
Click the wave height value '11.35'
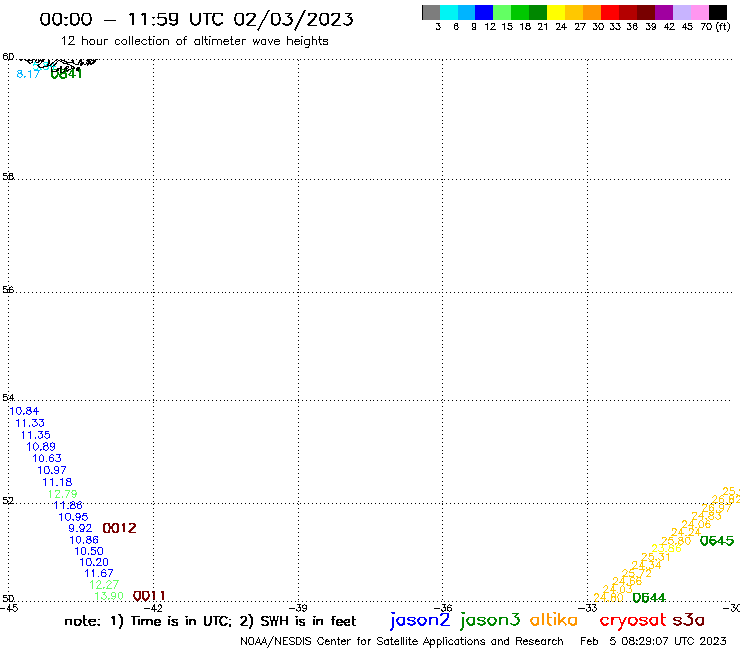pyautogui.click(x=35, y=435)
